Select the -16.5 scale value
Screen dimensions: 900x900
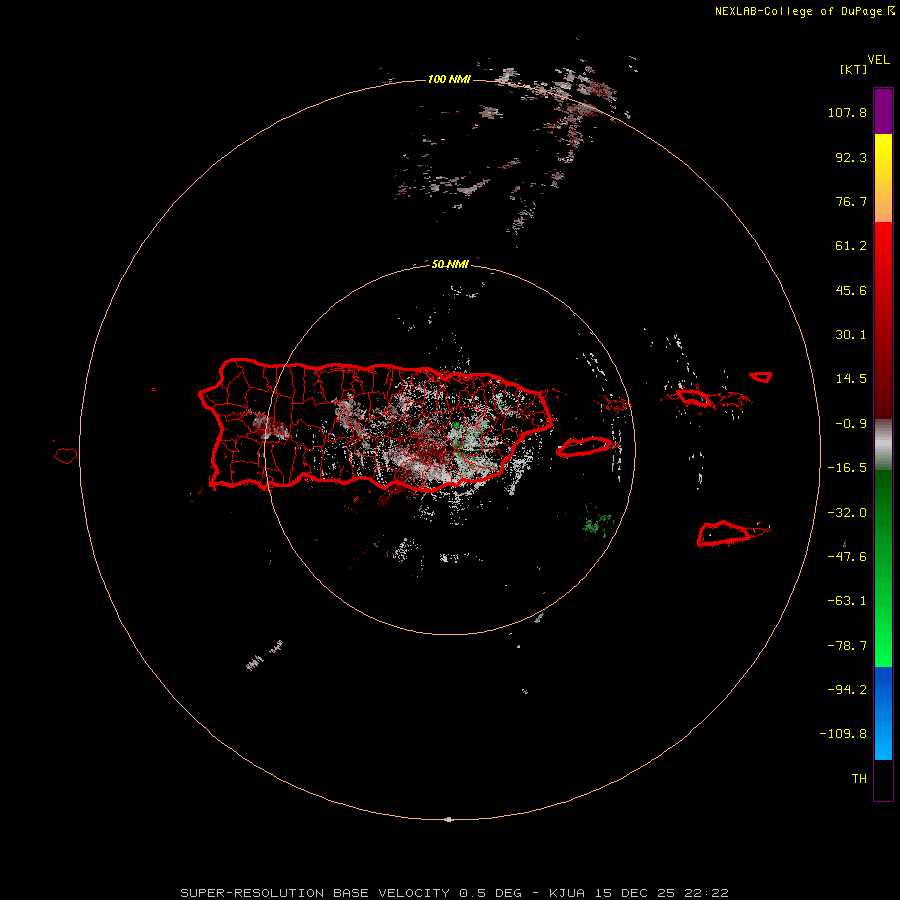pos(847,468)
